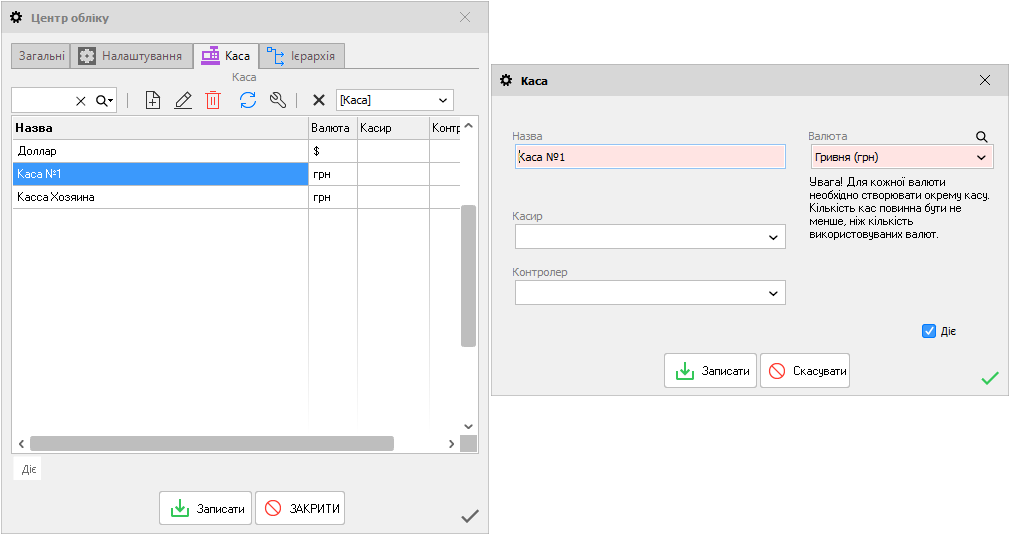Viewport: 1011px width, 534px height.
Task: Click the blue refresh arrows icon
Action: pos(248,100)
